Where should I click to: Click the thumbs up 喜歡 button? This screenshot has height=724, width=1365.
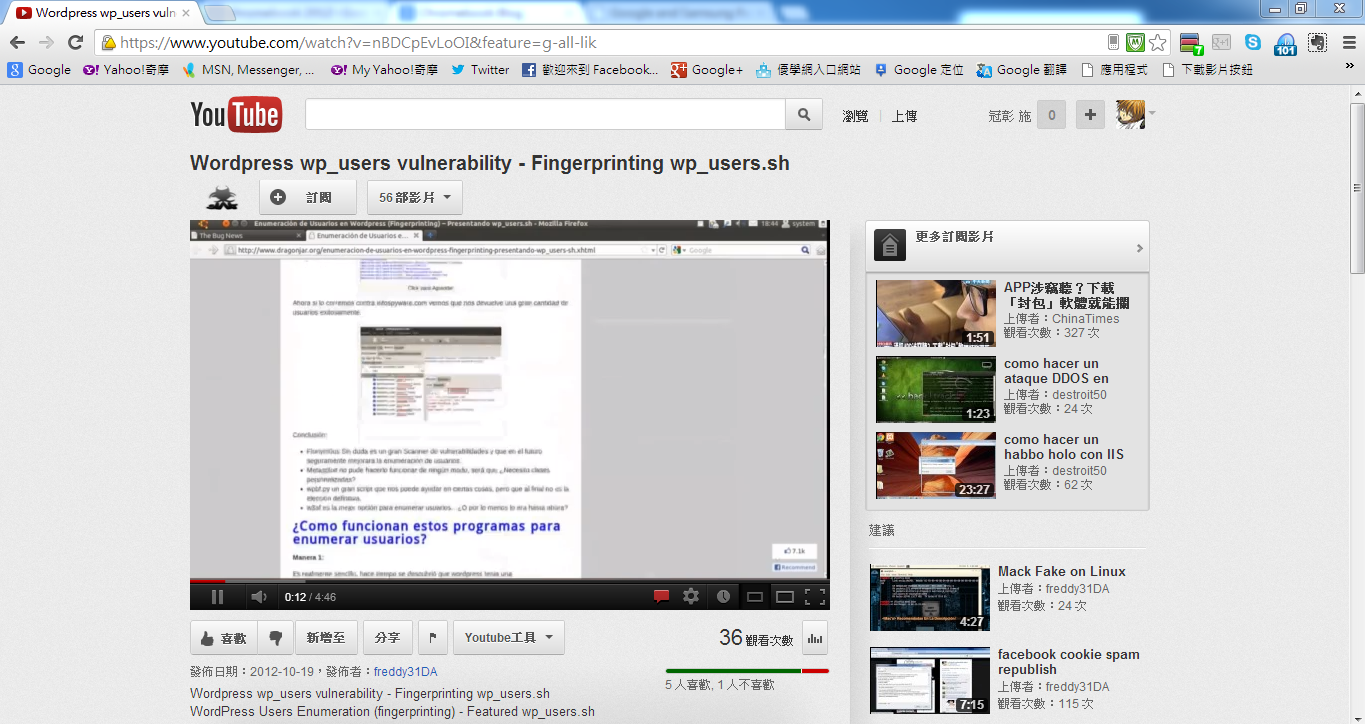click(223, 638)
